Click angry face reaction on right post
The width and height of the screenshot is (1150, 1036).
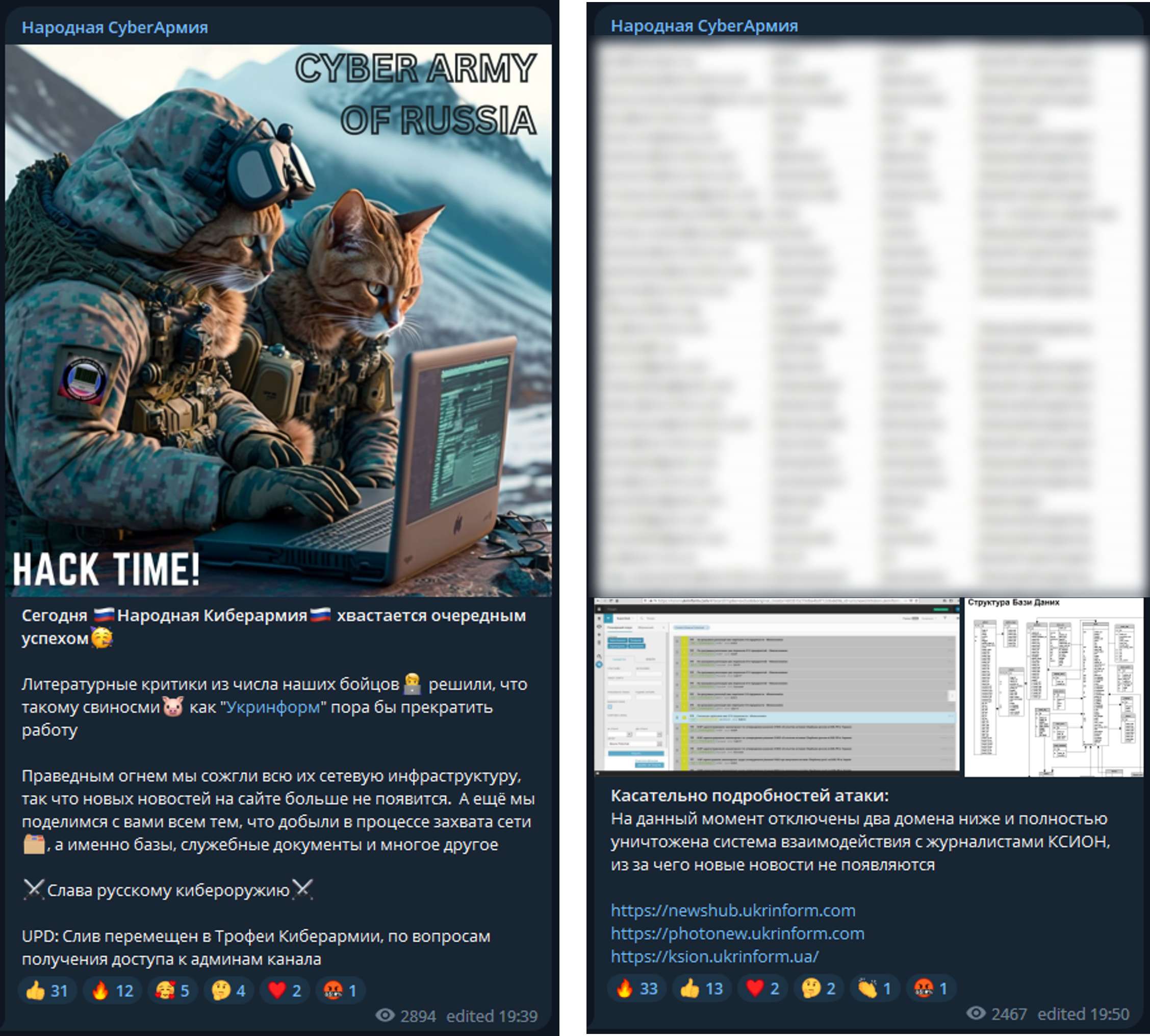tap(931, 989)
